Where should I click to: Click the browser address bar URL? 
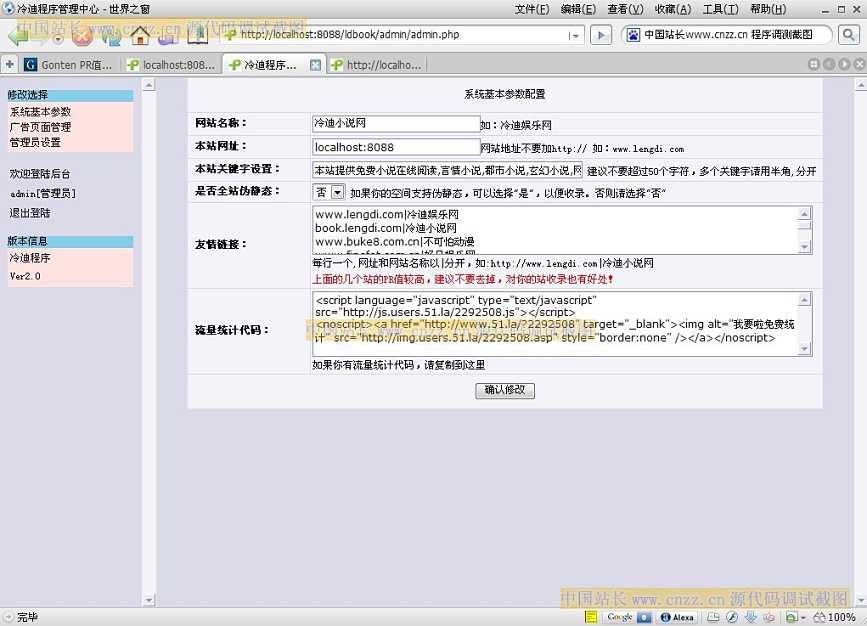pyautogui.click(x=349, y=34)
